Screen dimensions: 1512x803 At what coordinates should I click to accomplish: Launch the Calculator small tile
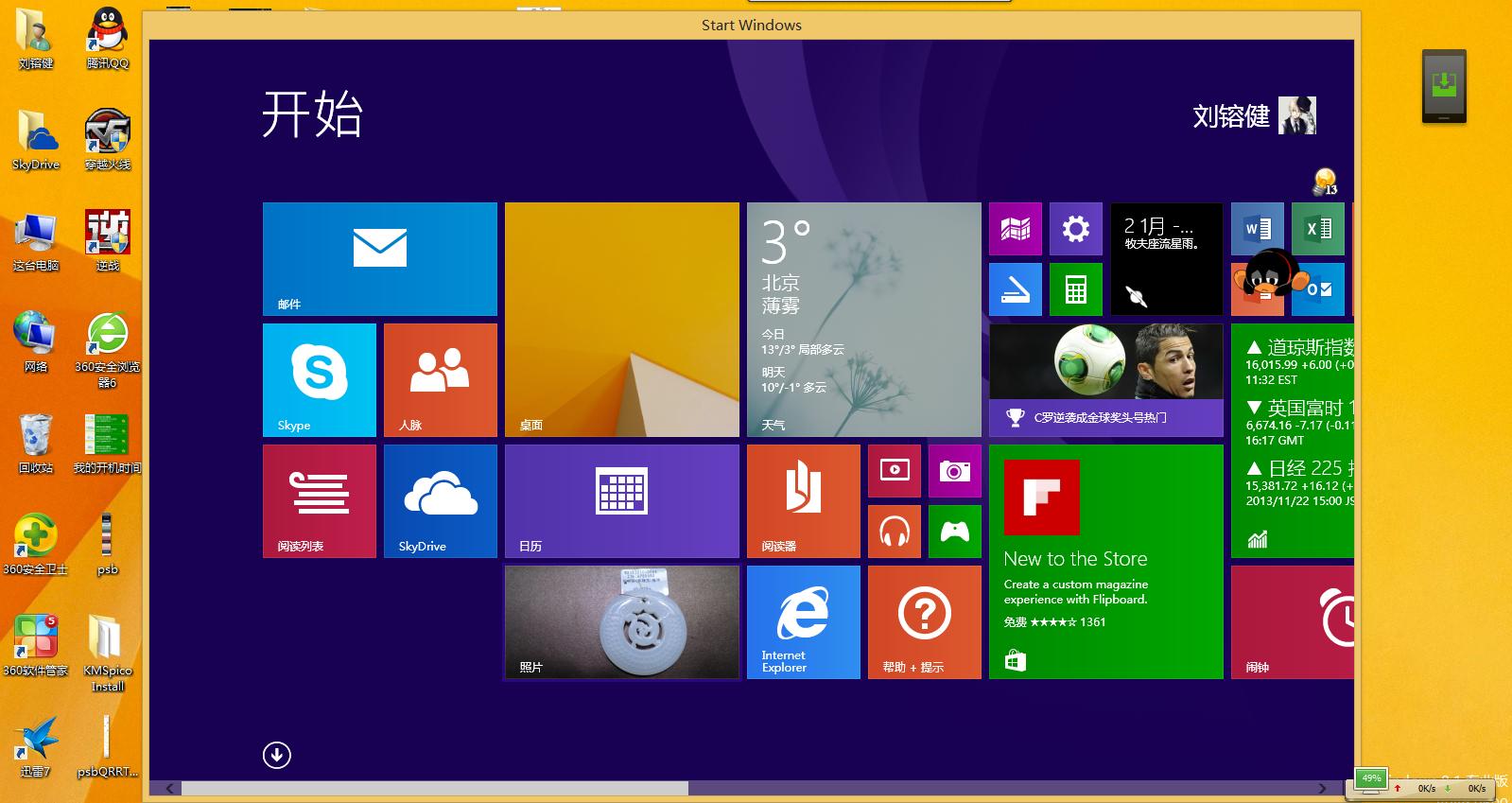point(1075,288)
